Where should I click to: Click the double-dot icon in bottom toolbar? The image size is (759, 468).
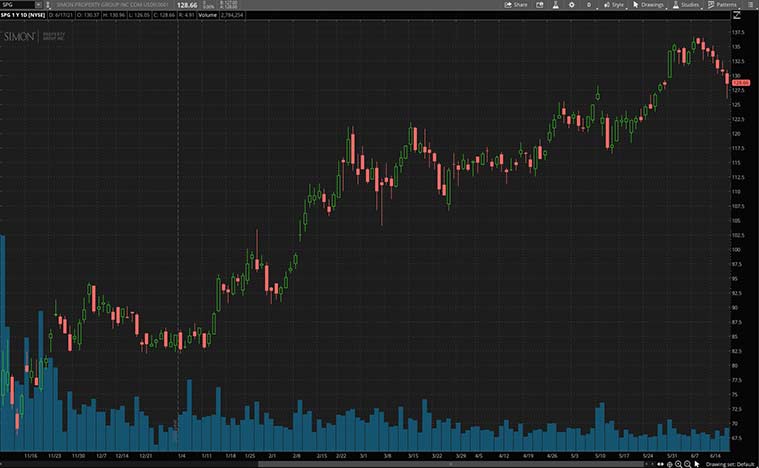(660, 464)
